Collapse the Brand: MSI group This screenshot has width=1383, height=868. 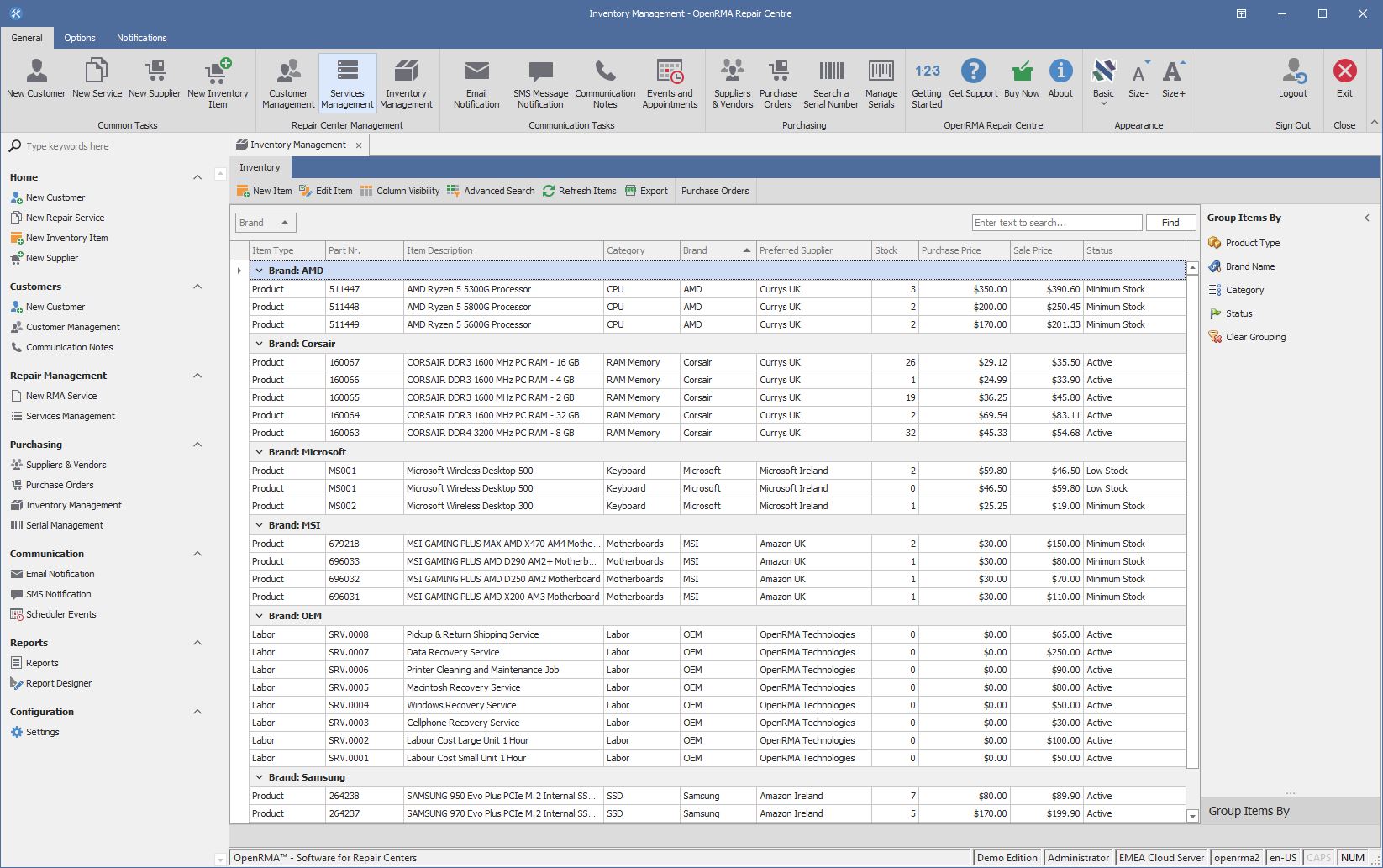click(260, 525)
